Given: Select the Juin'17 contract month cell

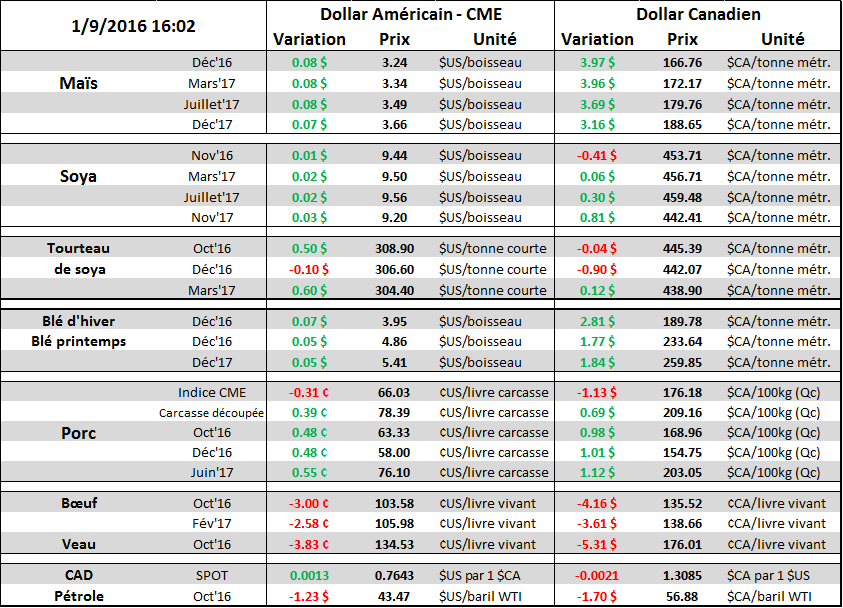Looking at the screenshot, I should [x=211, y=472].
